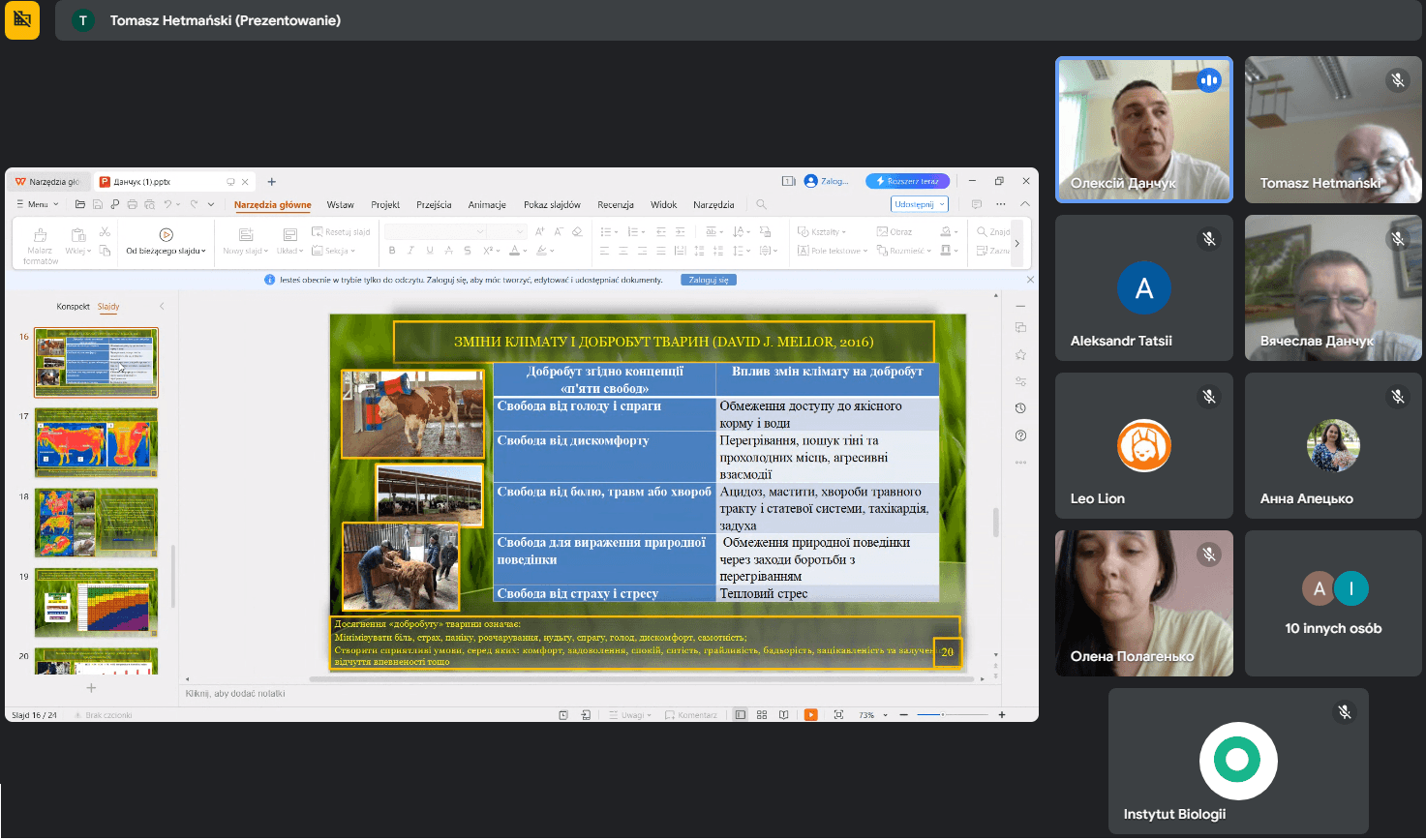Click the bold B icon
The width and height of the screenshot is (1426, 840).
pyautogui.click(x=392, y=251)
